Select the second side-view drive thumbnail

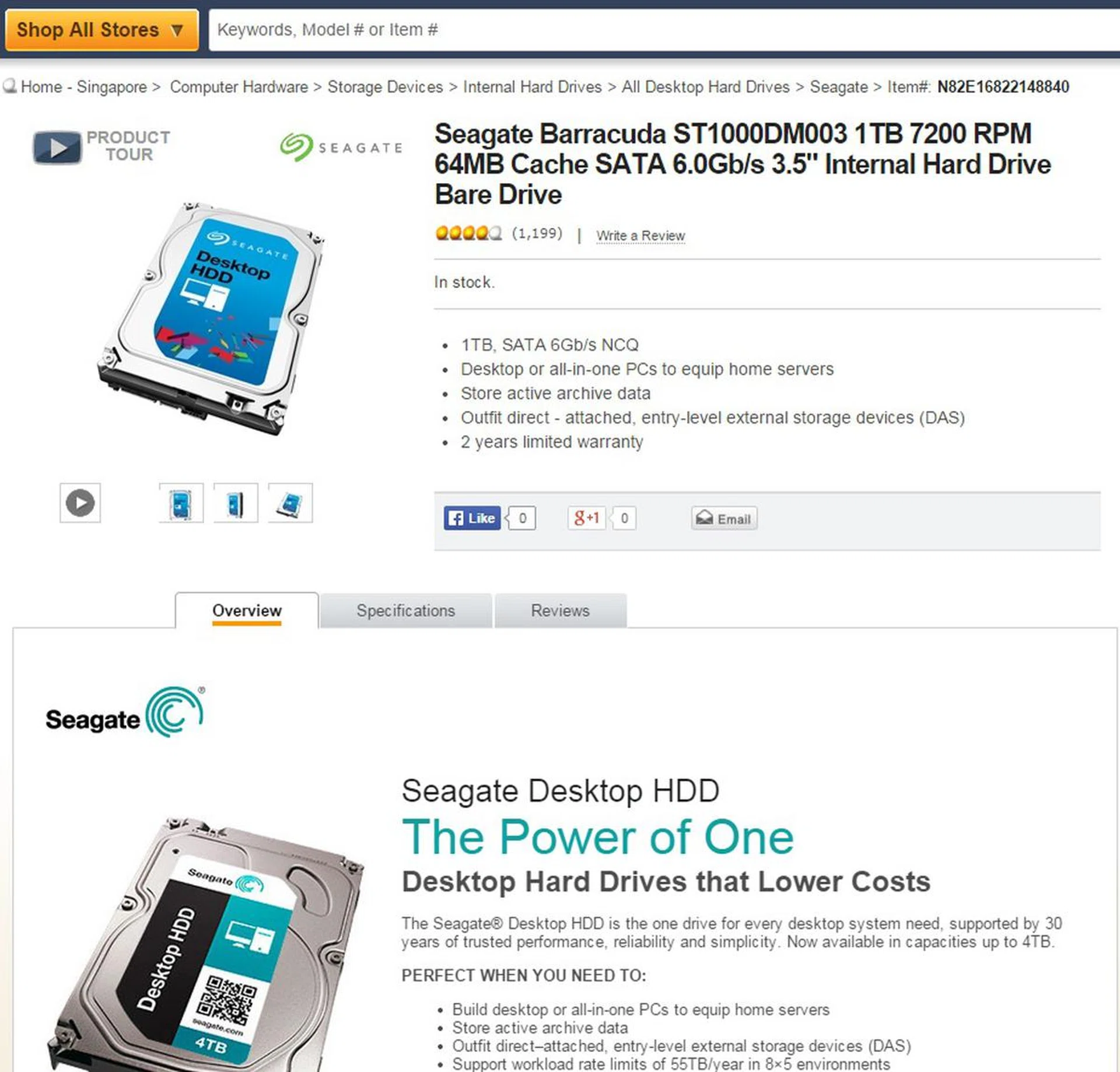(x=235, y=502)
